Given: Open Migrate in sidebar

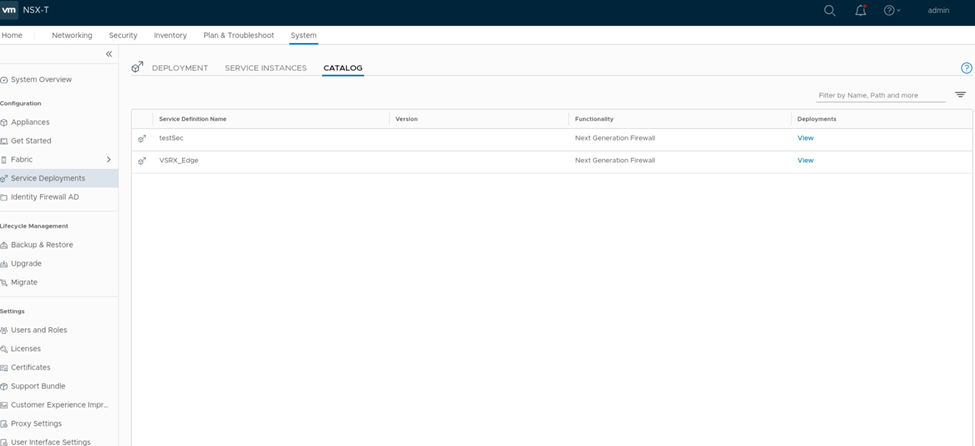Looking at the screenshot, I should (x=24, y=282).
